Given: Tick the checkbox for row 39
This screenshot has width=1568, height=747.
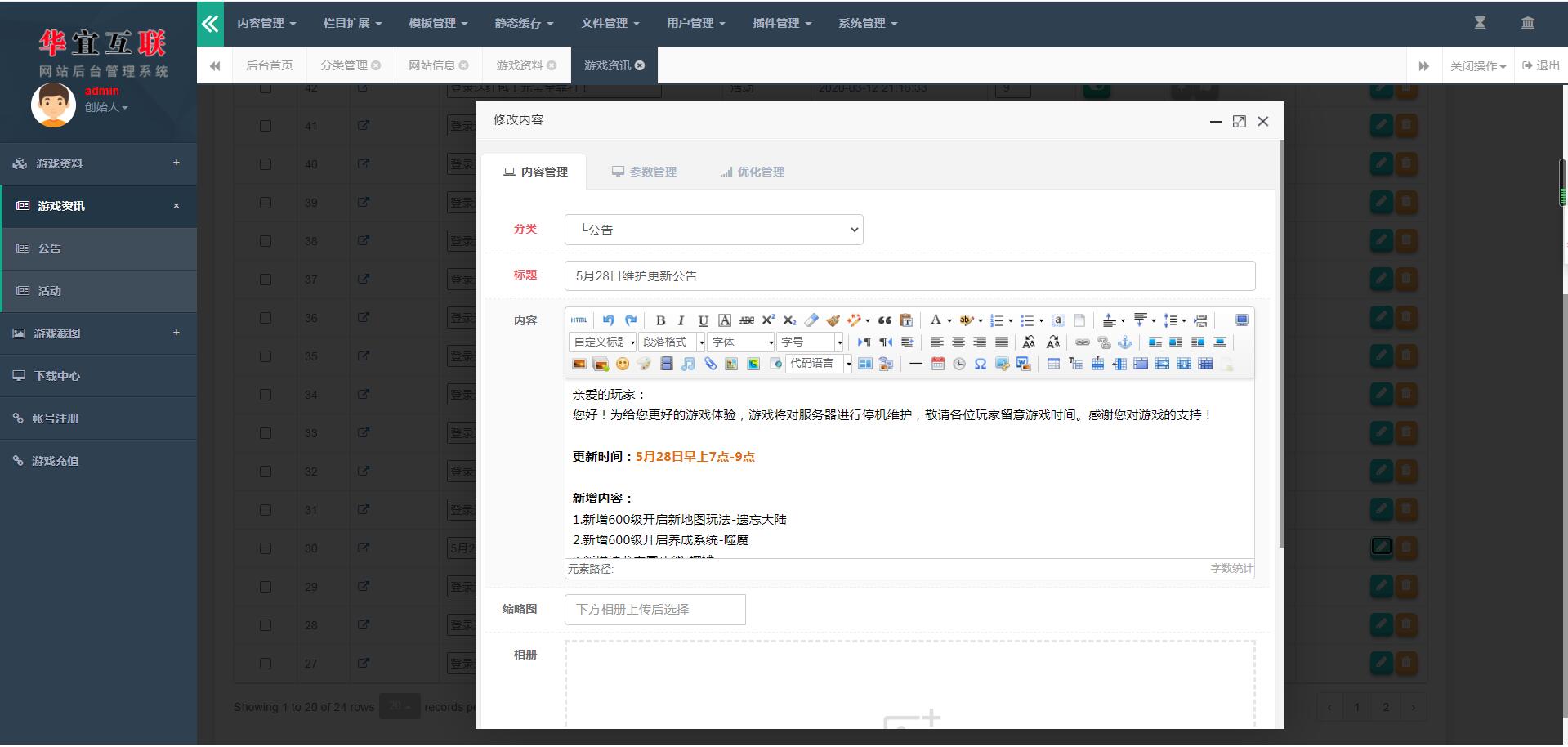Looking at the screenshot, I should [266, 203].
